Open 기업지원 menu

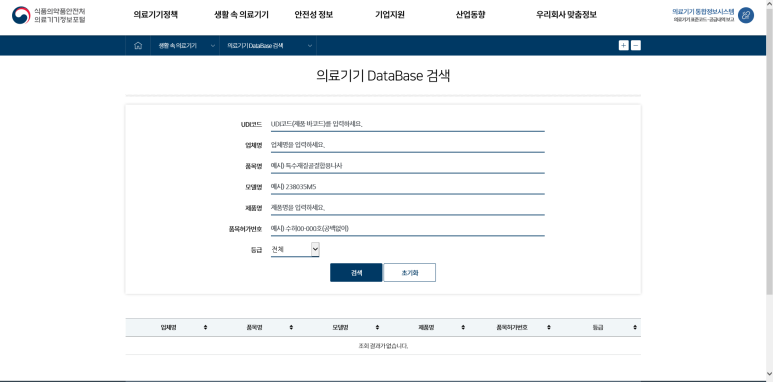pos(389,15)
